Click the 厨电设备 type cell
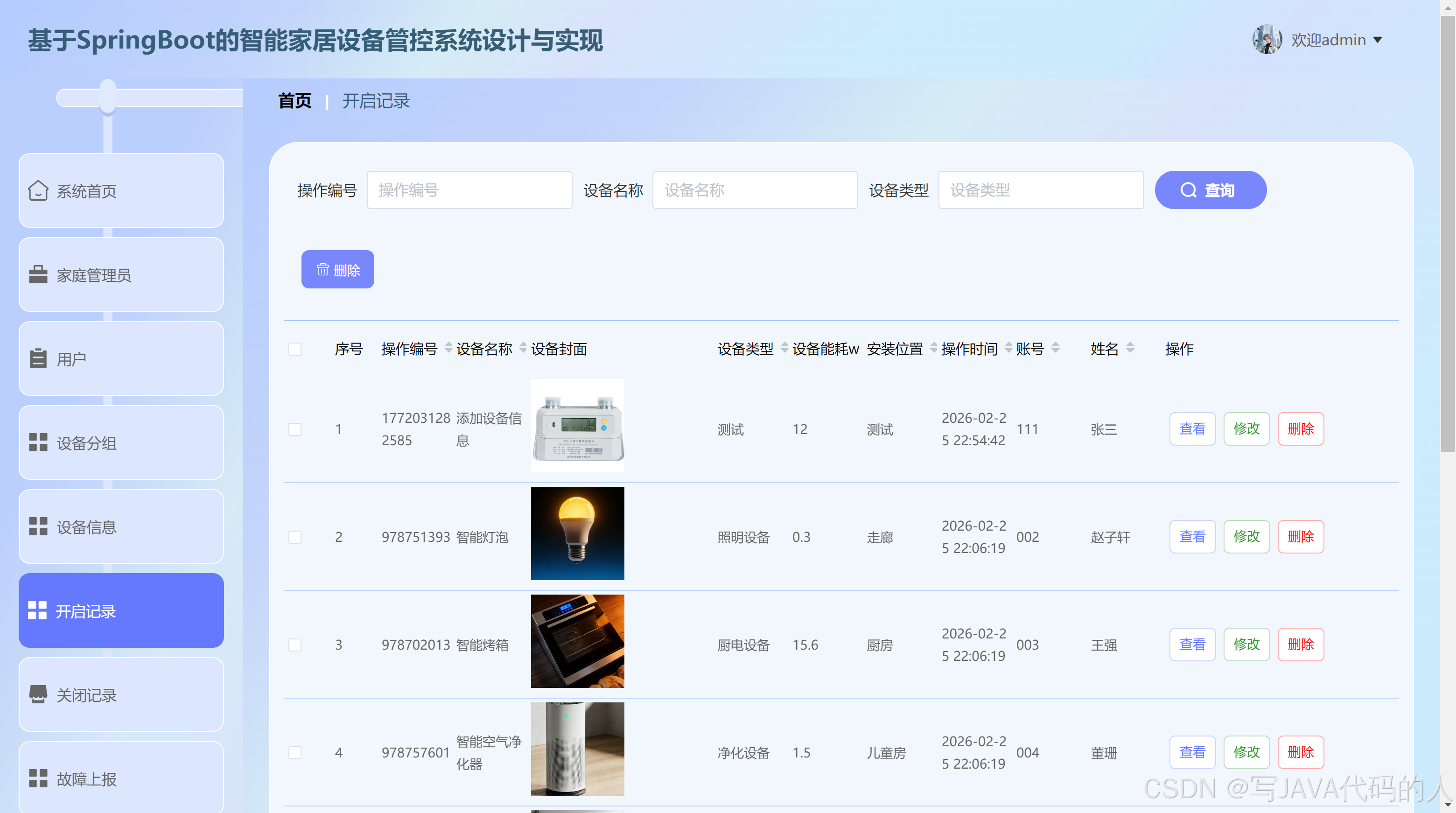1456x813 pixels. (x=744, y=645)
